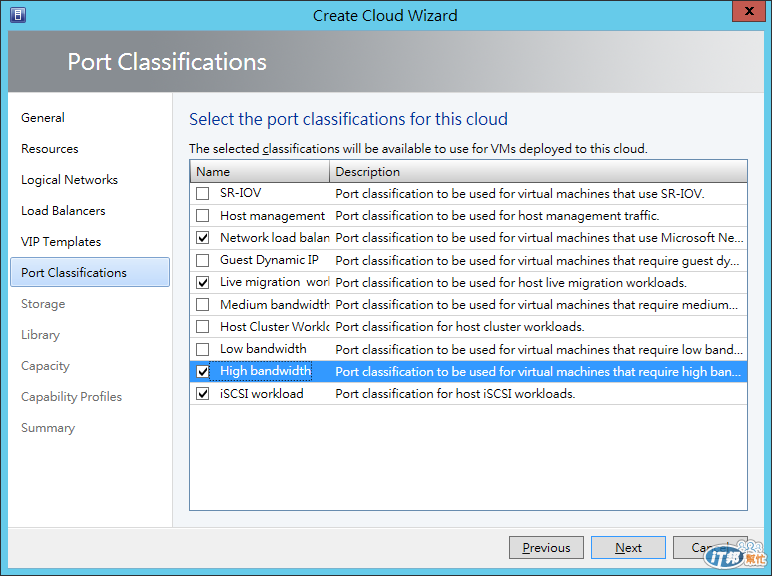Click the Description column header
Screen dimensions: 772x576
(538, 172)
